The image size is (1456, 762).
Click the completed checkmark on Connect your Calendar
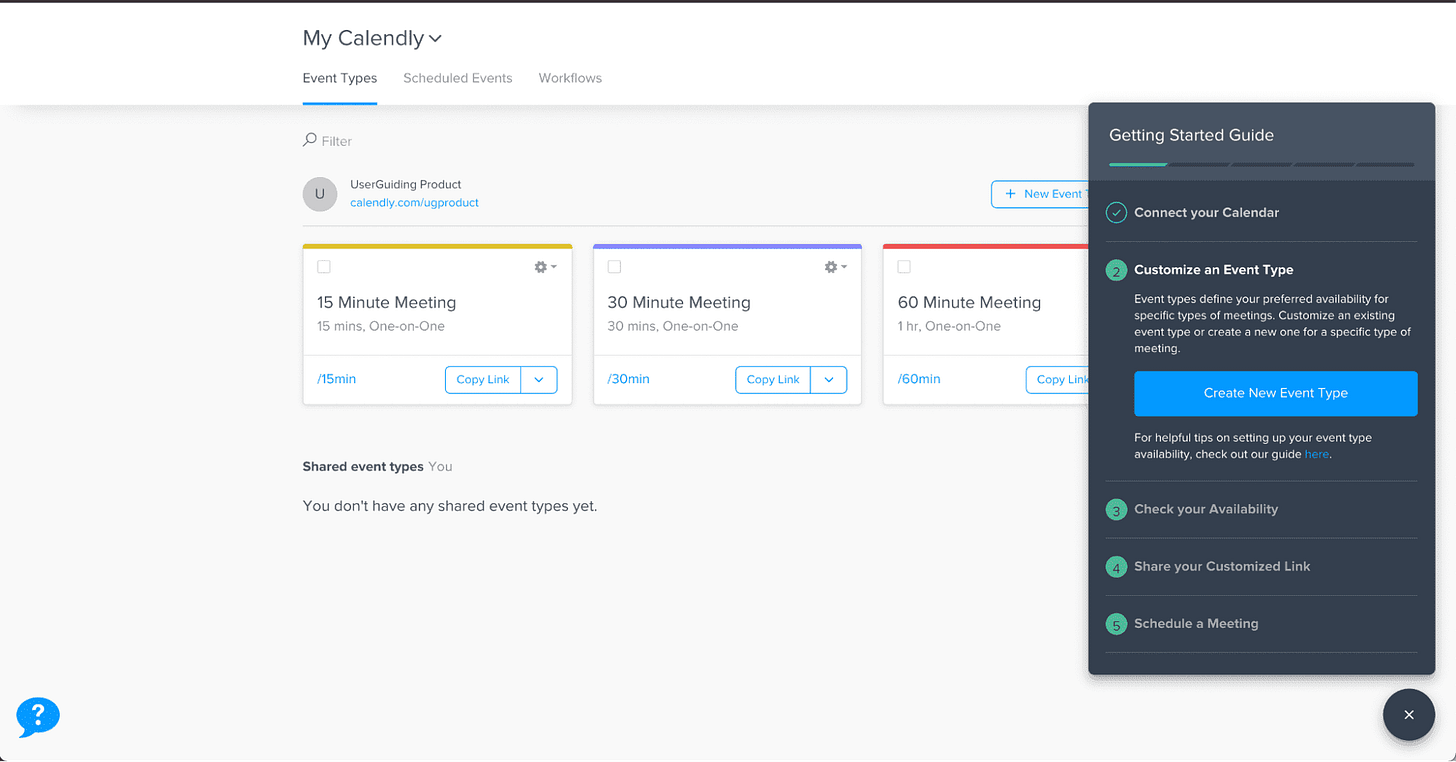click(1115, 212)
